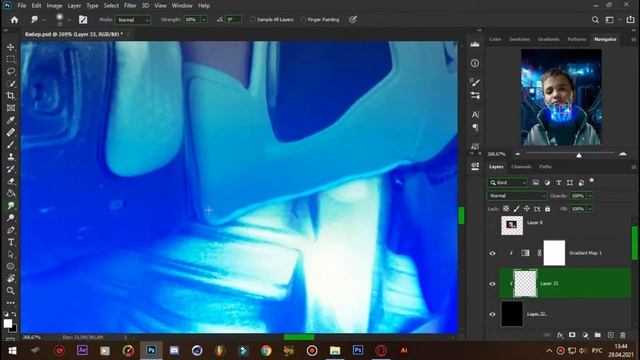Select the Path Selection tool

coord(11,254)
